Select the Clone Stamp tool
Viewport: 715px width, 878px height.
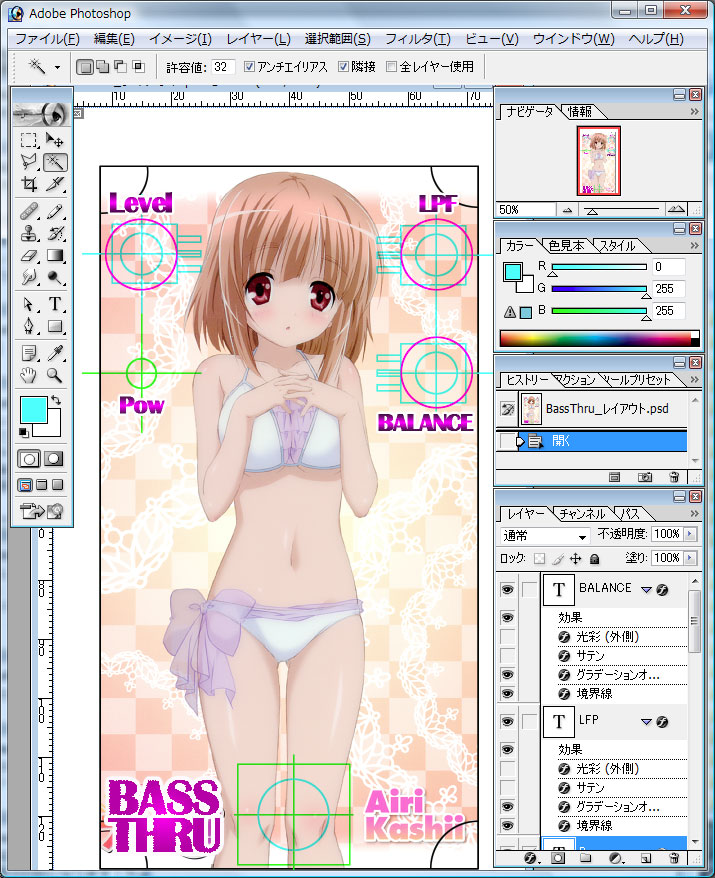pos(29,233)
